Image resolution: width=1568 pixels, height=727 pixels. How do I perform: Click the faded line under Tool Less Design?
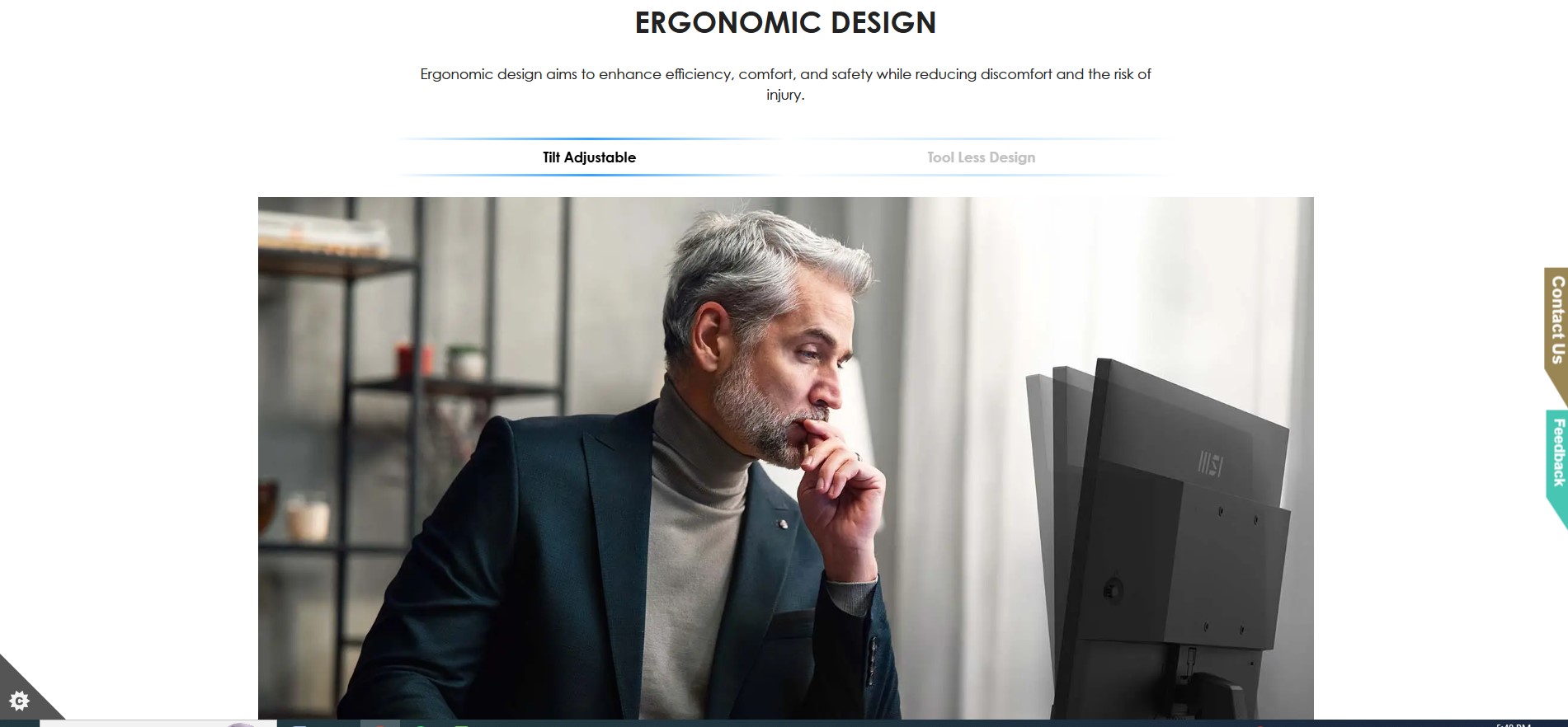pos(981,175)
